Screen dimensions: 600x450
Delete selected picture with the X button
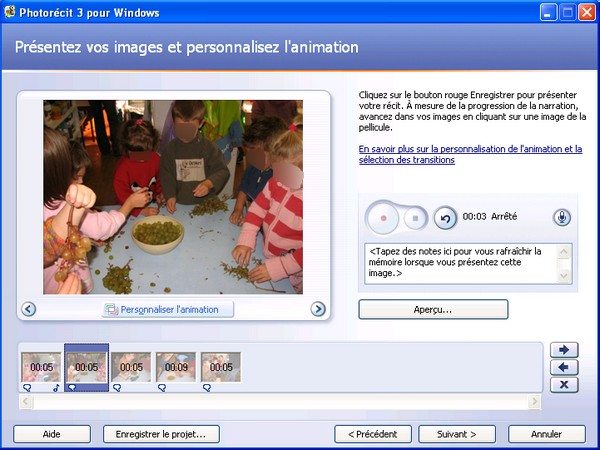tap(564, 385)
